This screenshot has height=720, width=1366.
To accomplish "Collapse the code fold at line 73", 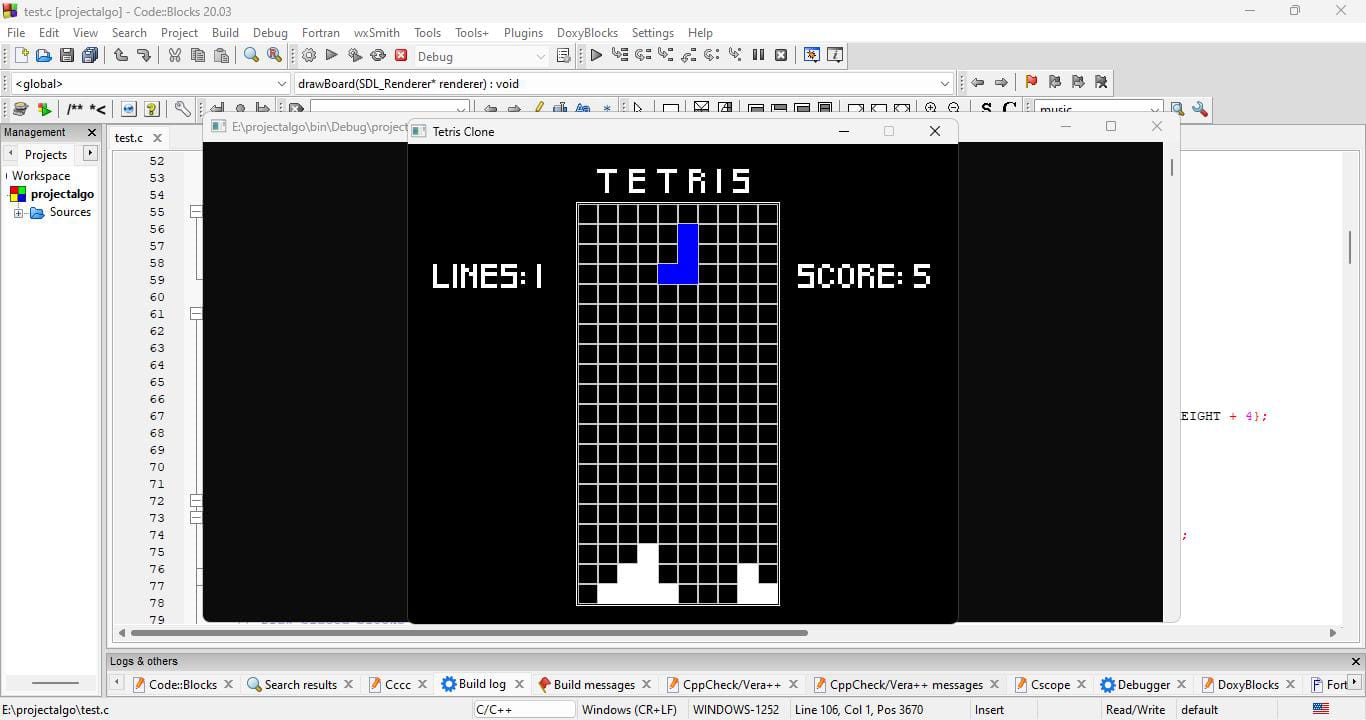I will (196, 518).
